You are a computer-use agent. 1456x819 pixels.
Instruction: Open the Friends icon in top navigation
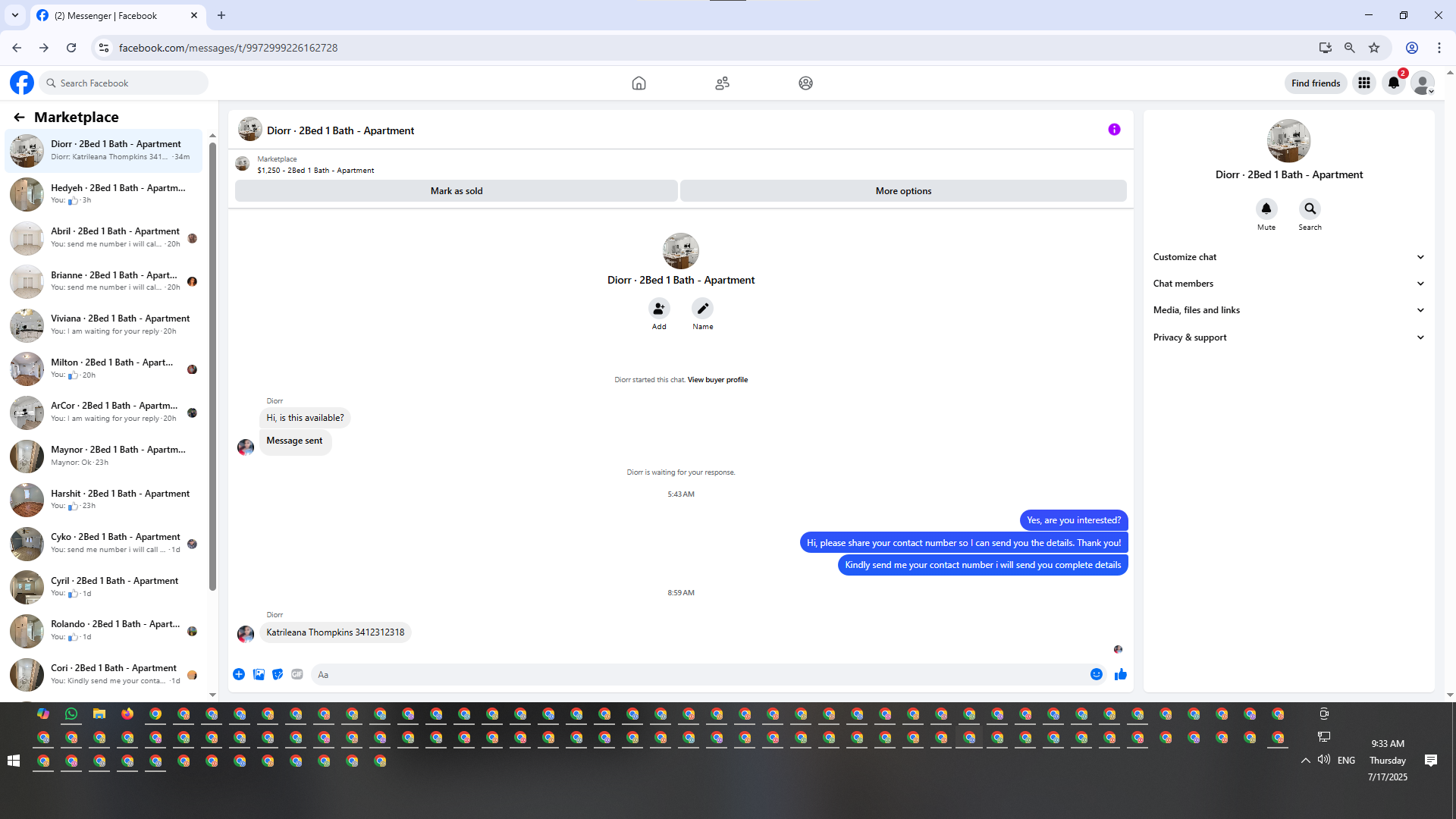722,83
